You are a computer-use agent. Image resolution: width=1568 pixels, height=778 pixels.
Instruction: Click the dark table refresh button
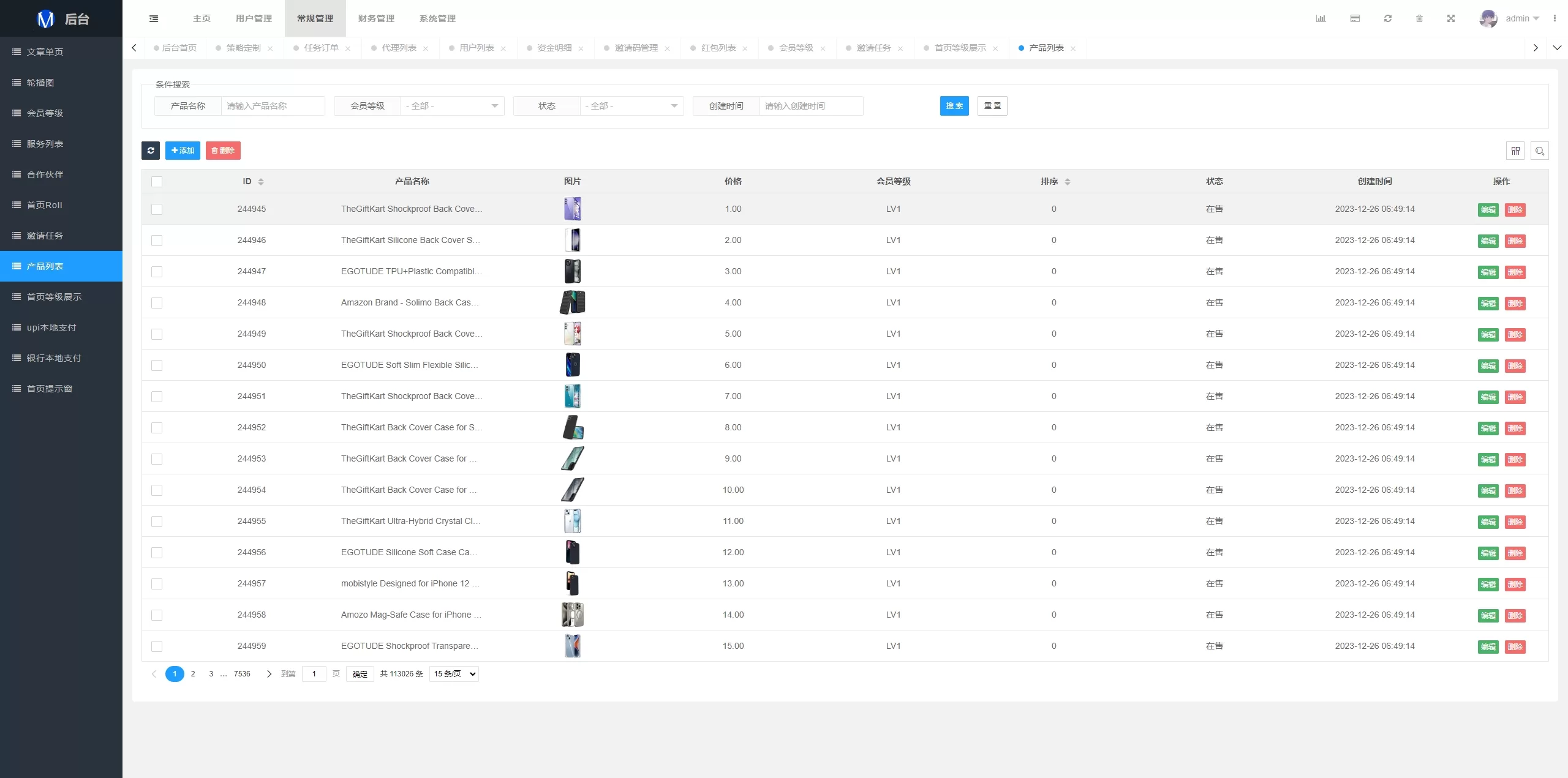(151, 151)
